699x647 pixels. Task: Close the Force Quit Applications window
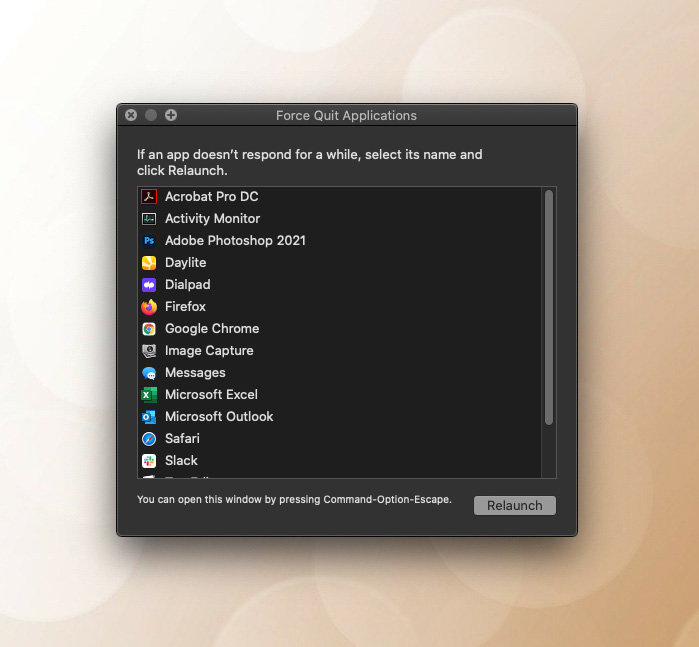[x=131, y=115]
